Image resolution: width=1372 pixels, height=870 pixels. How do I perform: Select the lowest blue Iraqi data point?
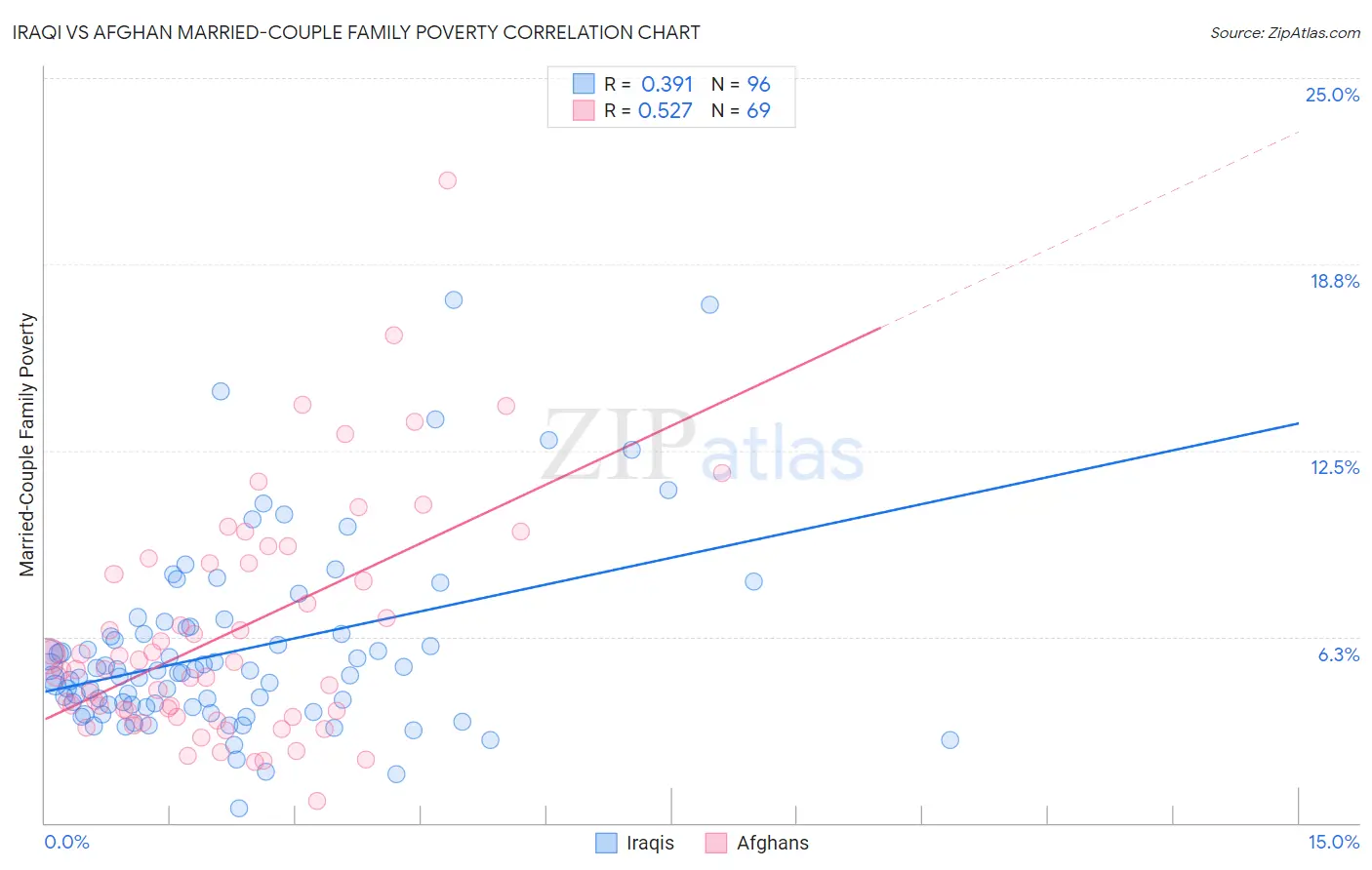238,808
